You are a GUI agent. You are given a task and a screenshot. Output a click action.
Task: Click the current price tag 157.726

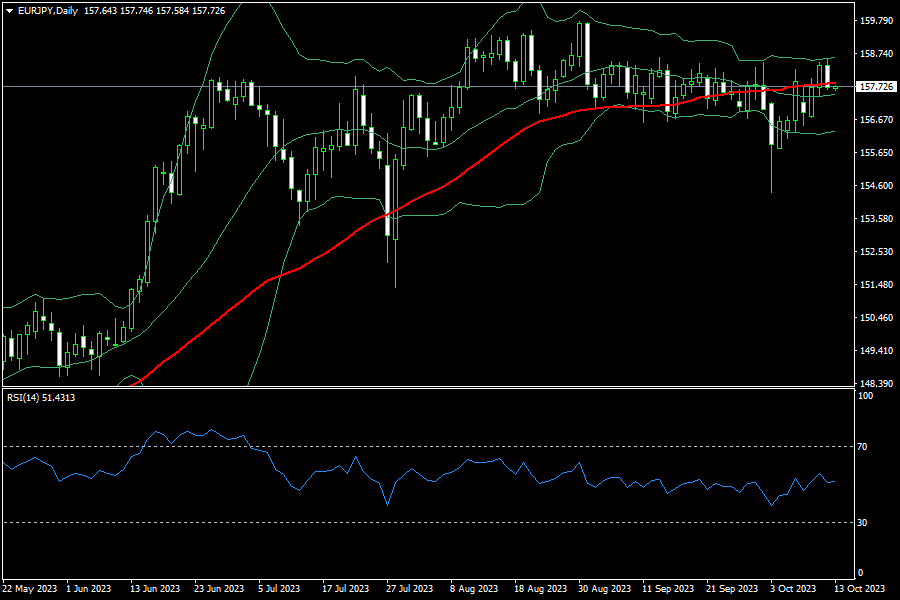coord(876,87)
